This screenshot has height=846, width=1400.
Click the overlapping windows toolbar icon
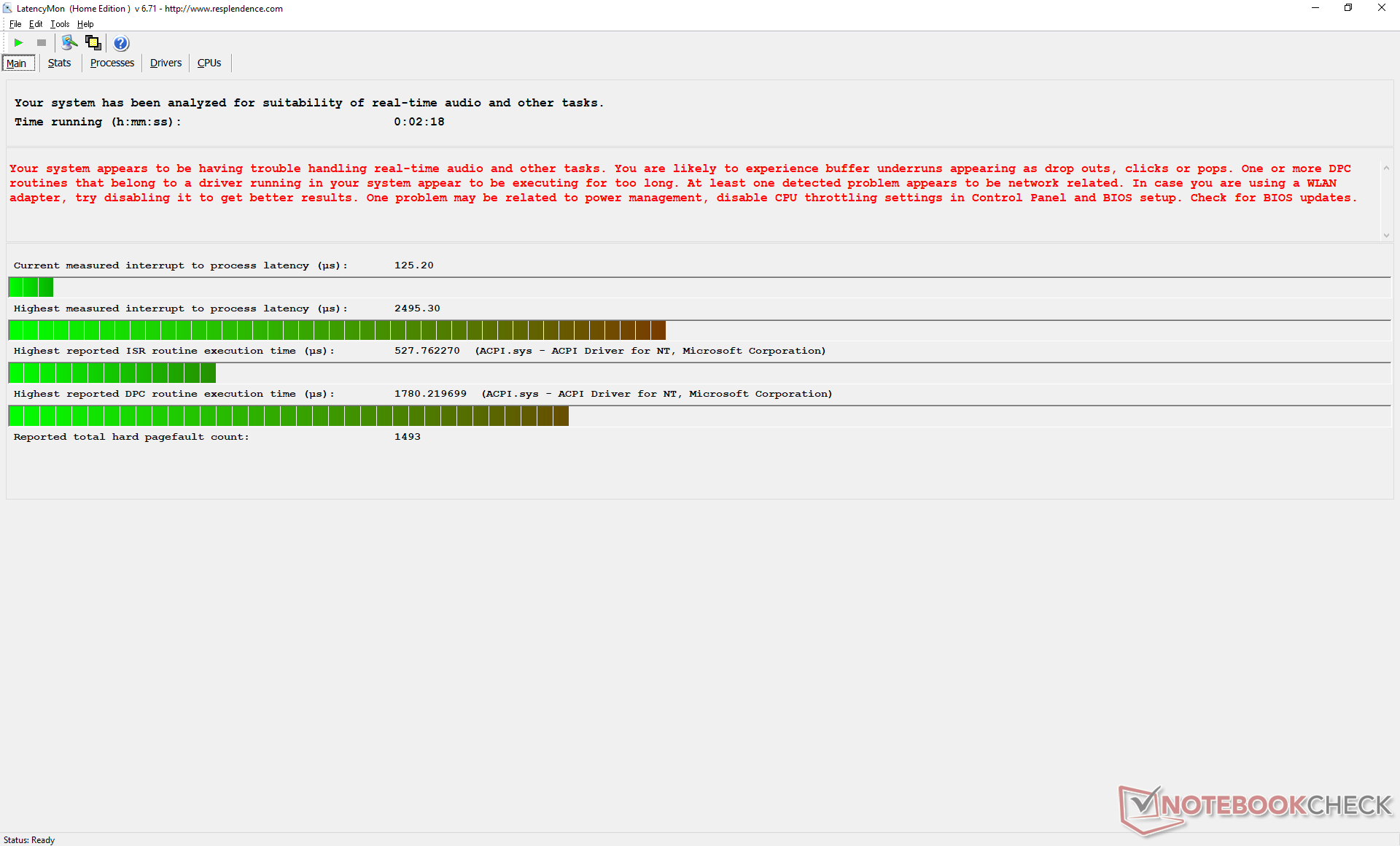(93, 43)
